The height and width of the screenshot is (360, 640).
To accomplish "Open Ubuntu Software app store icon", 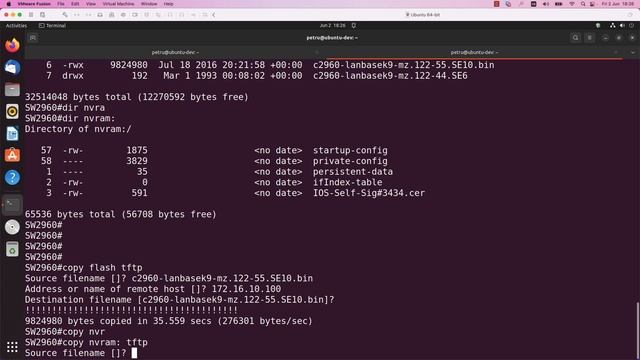I will click(12, 155).
